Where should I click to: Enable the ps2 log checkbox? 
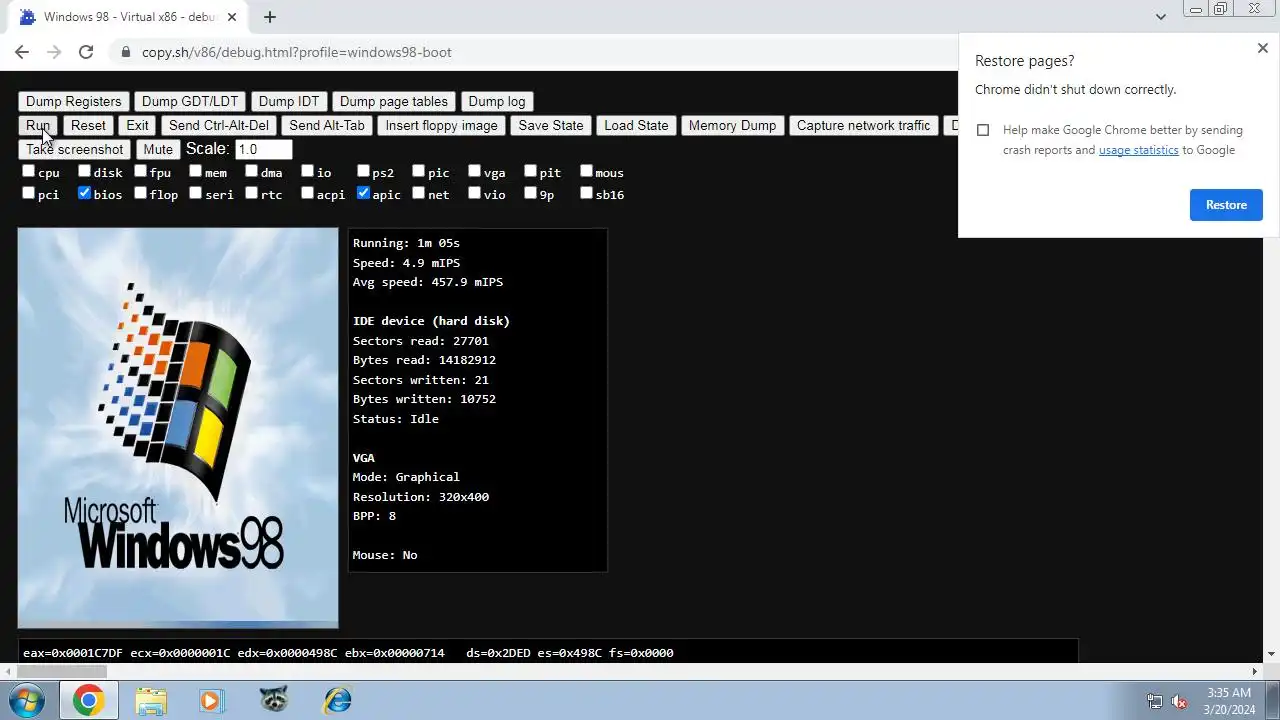pyautogui.click(x=363, y=171)
